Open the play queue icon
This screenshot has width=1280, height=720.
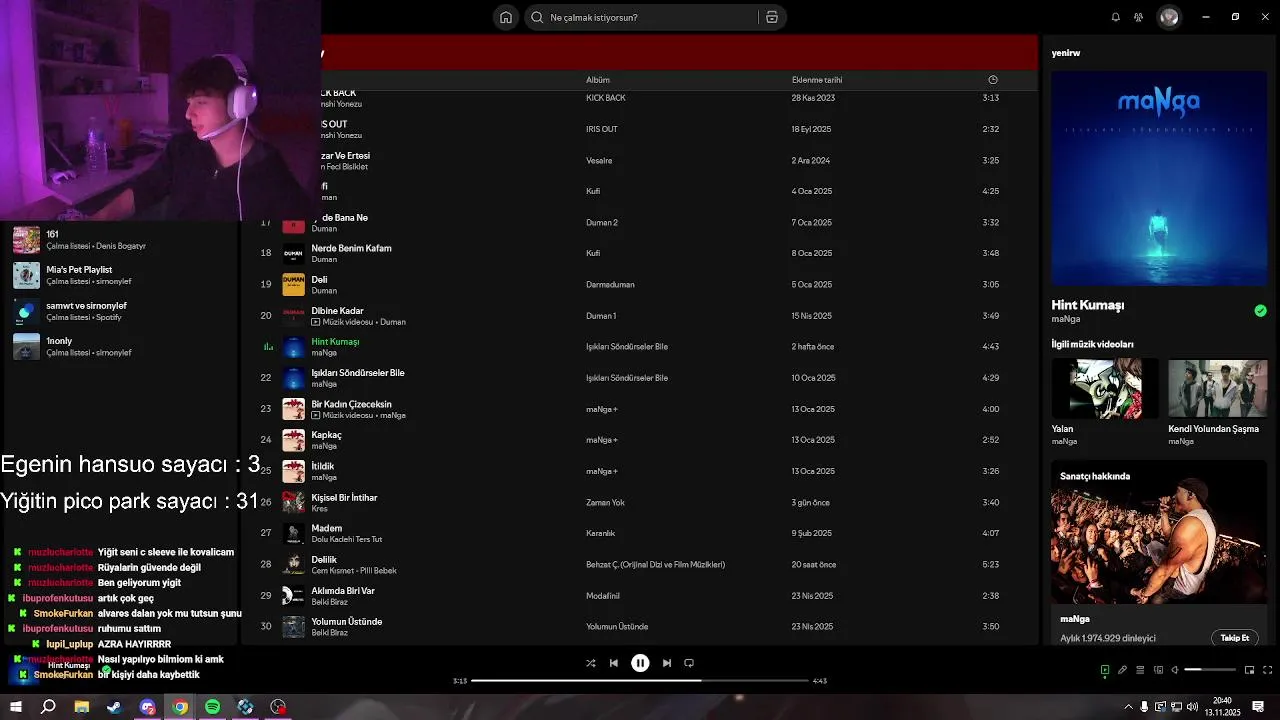click(1140, 670)
